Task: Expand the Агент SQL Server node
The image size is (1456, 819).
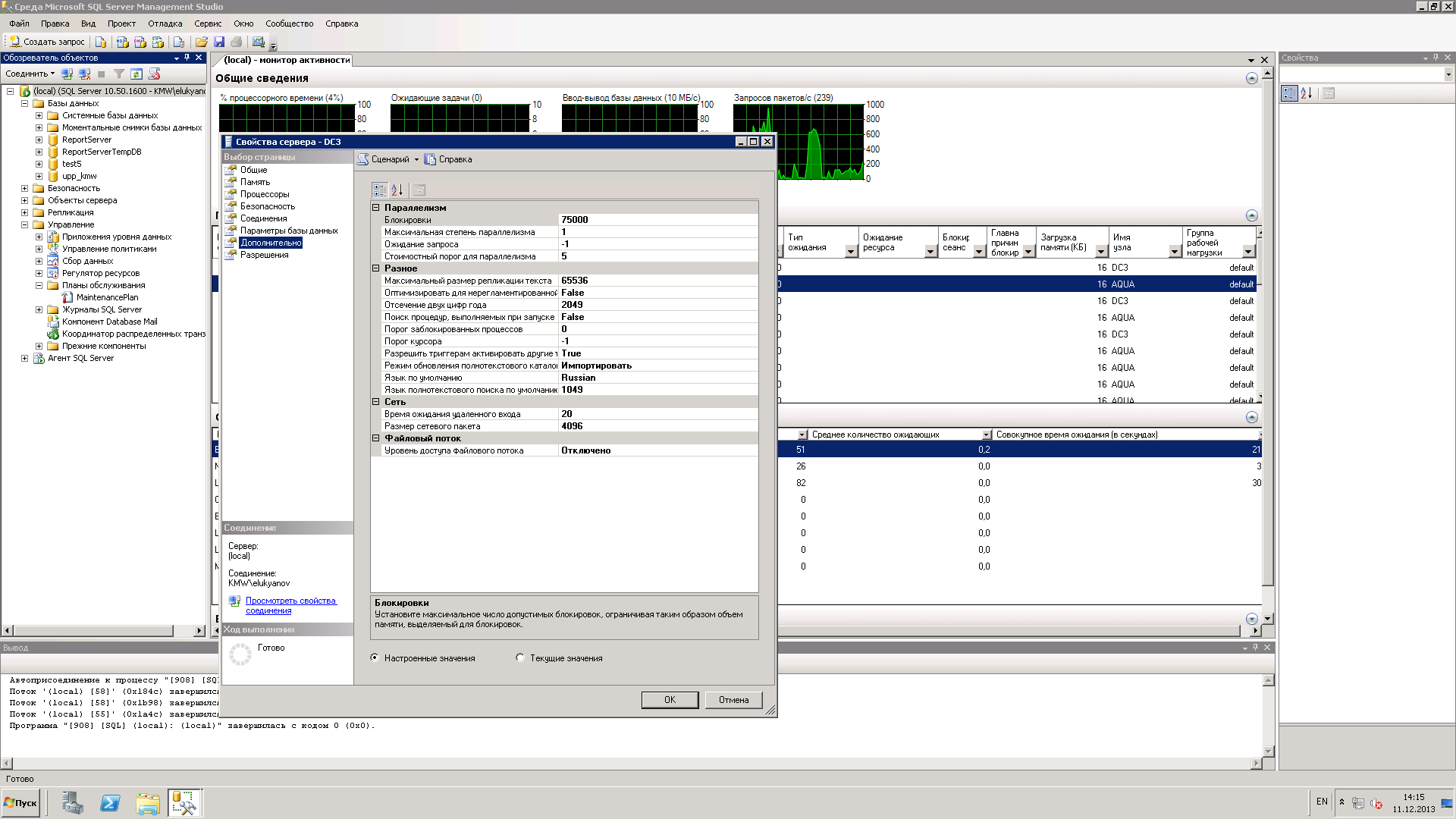Action: click(24, 358)
